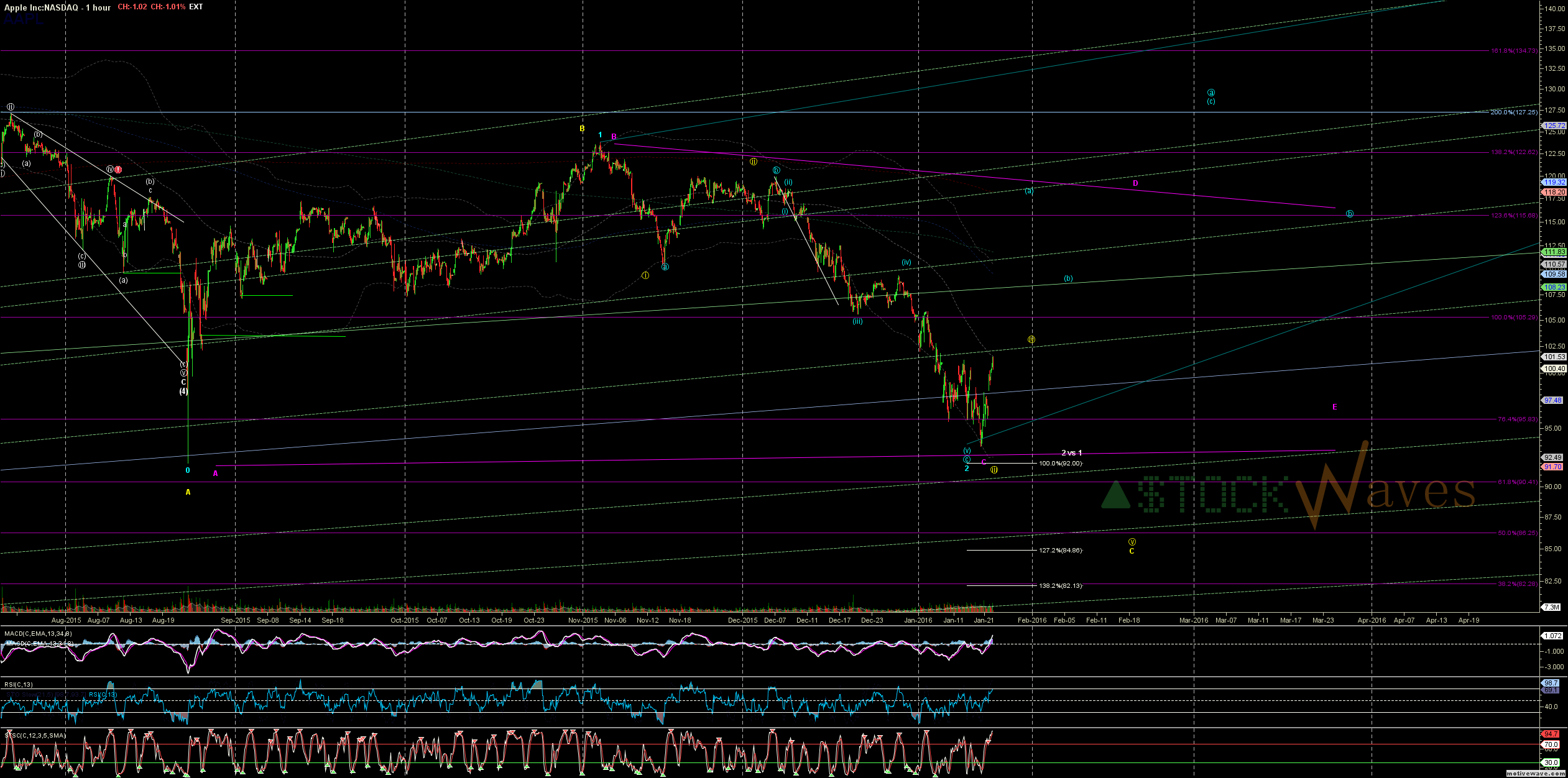The image size is (1568, 778).
Task: Click the 'Sep-2015' date on time axis
Action: [x=236, y=620]
